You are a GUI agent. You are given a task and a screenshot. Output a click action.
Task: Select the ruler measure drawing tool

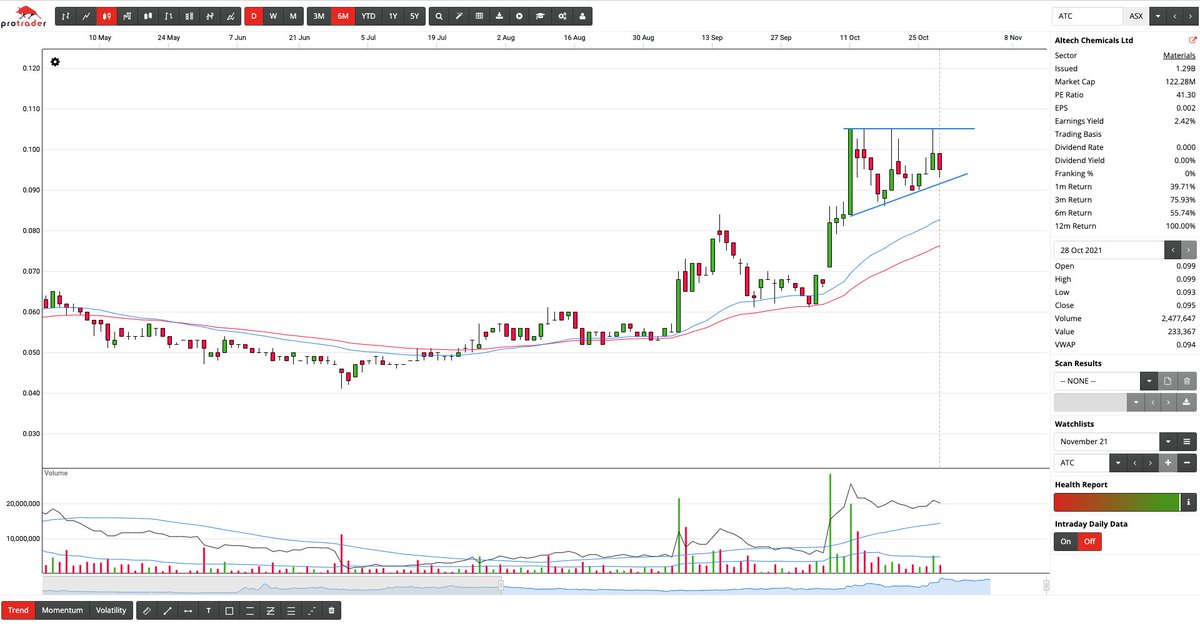click(x=146, y=610)
